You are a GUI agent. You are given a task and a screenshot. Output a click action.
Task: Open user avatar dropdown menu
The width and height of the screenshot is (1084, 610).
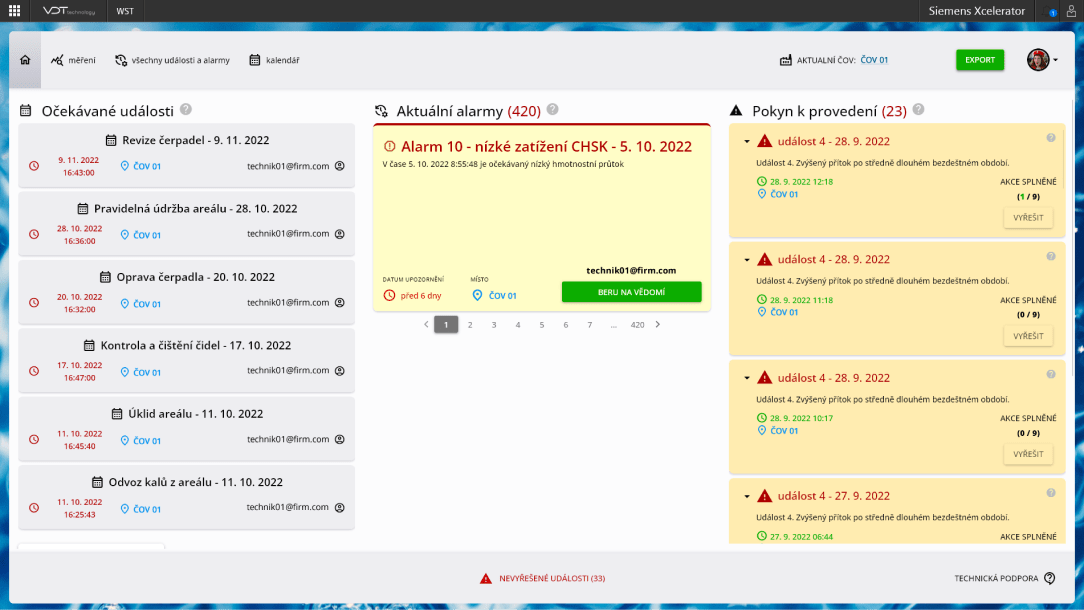[1043, 60]
